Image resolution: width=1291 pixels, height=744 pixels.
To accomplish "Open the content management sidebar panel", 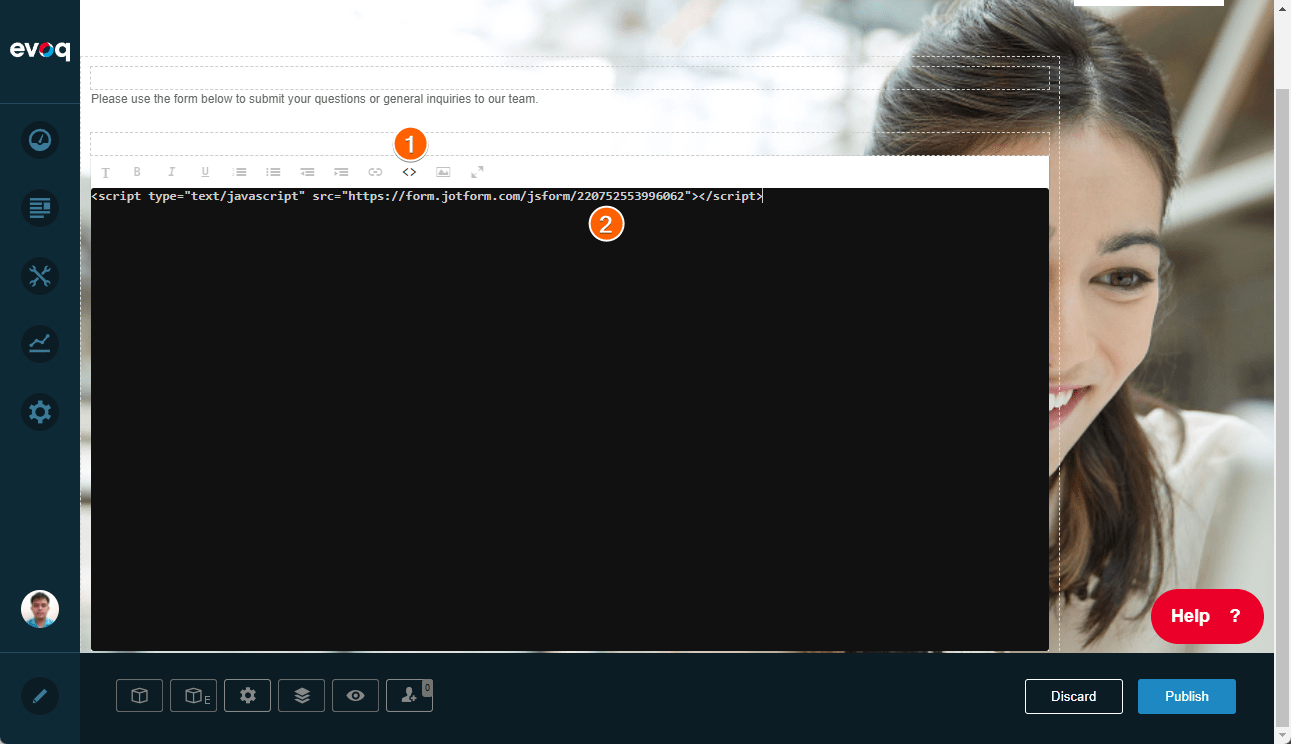I will (39, 208).
